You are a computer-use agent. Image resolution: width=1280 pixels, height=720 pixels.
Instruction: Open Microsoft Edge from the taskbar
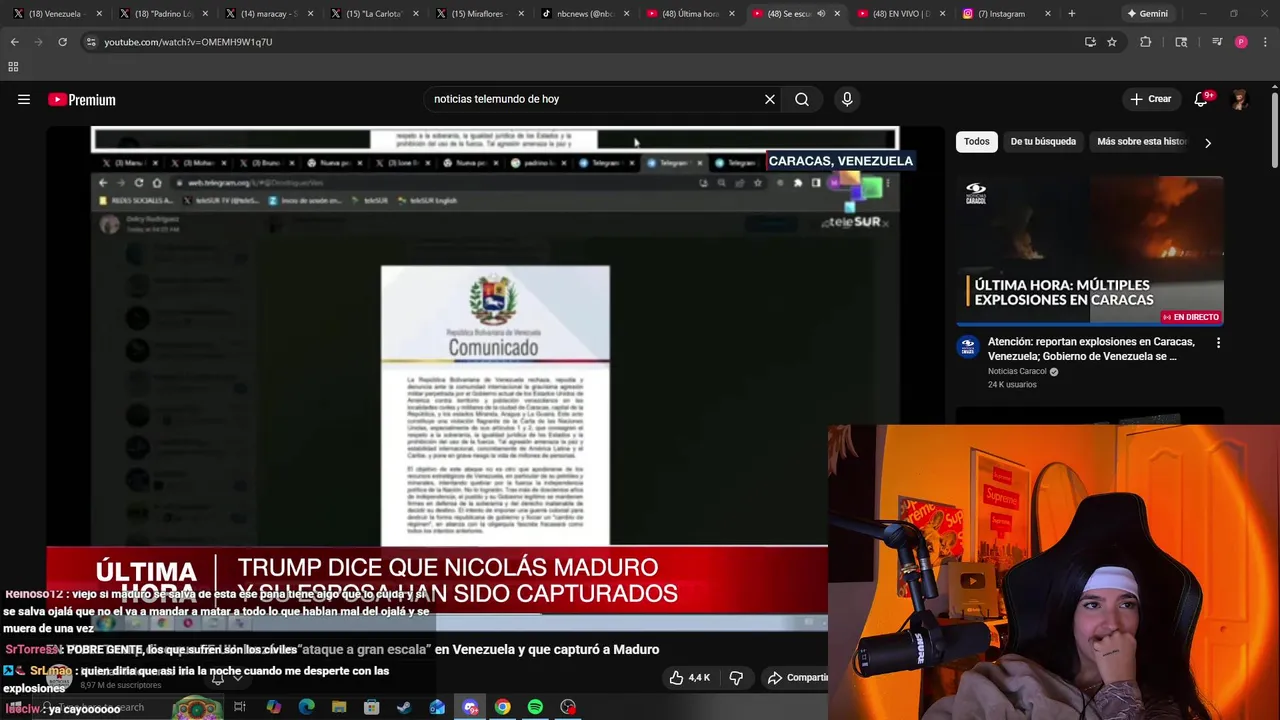tap(306, 707)
